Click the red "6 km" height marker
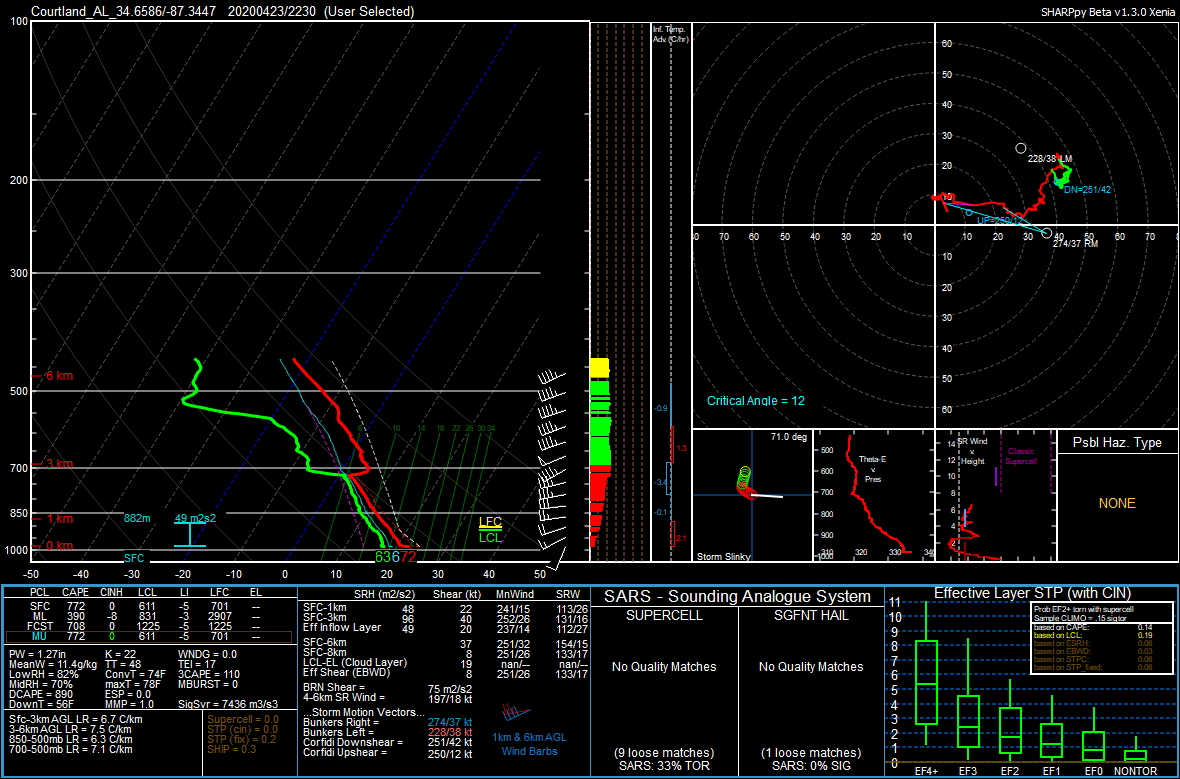1180x779 pixels. [59, 376]
